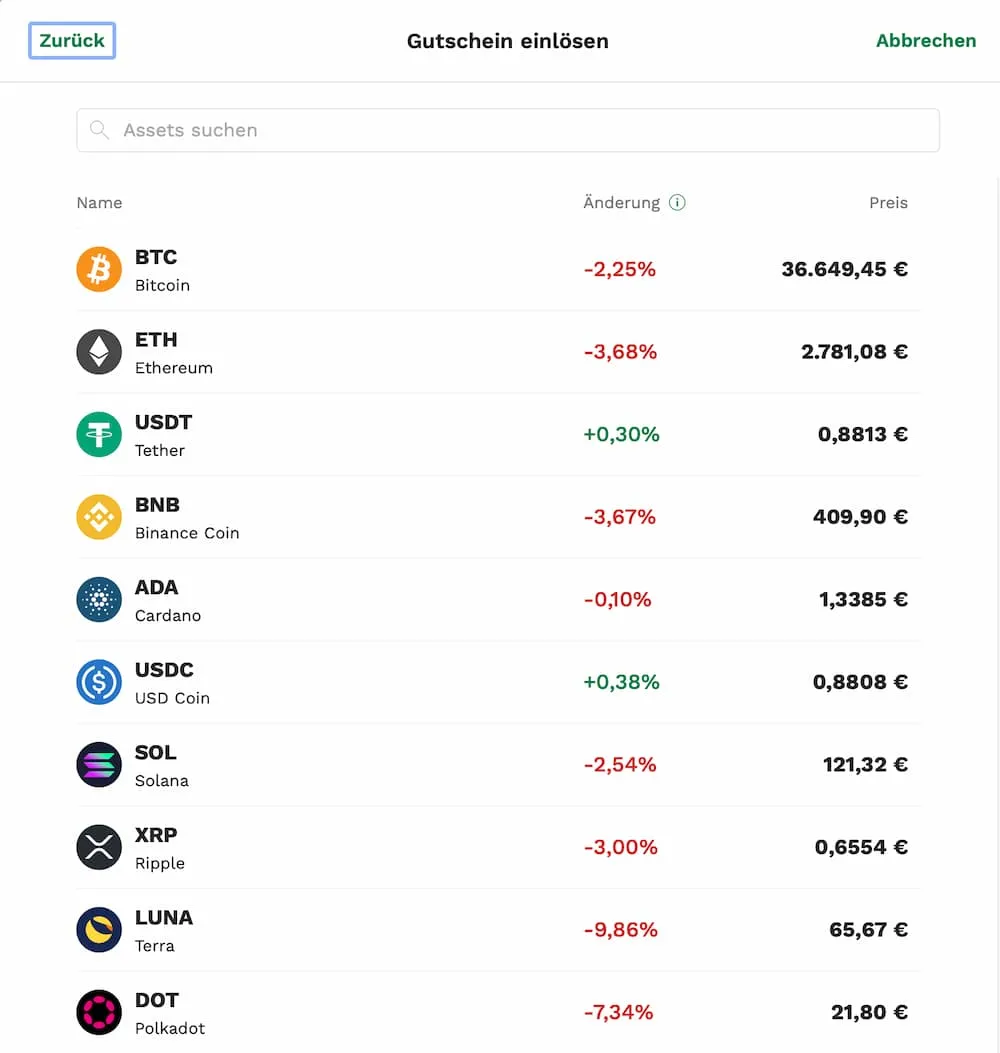Screen dimensions: 1000x1053
Task: Select the Terra LUNA moon icon
Action: [99, 930]
